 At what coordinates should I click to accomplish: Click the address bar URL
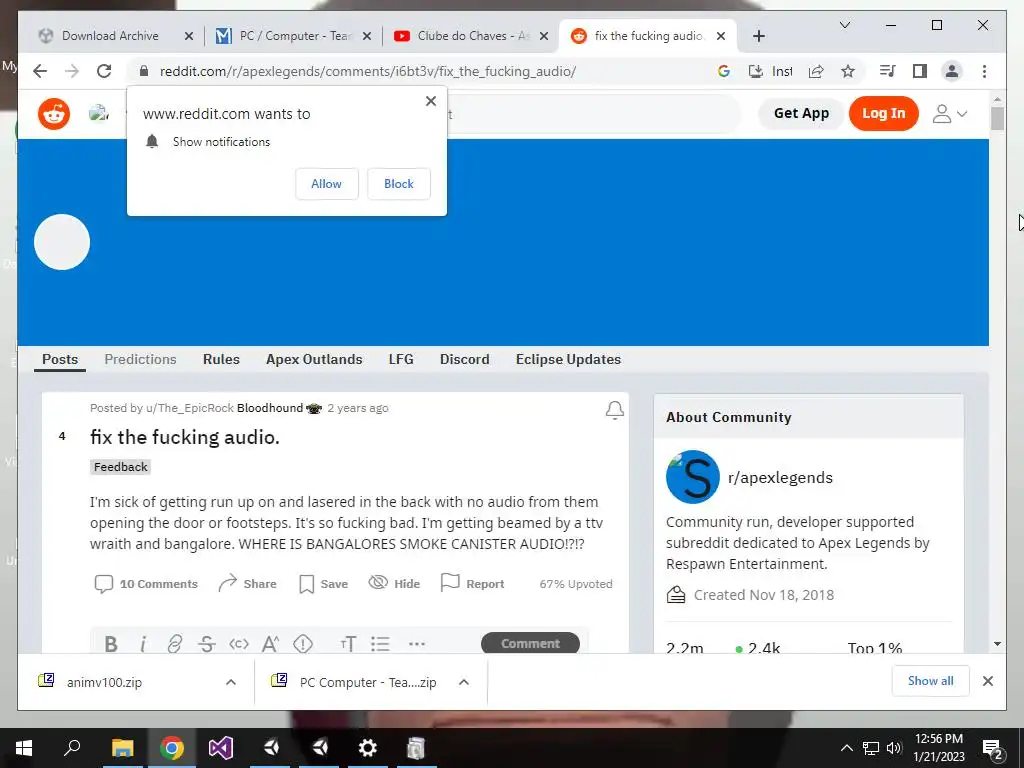click(368, 71)
